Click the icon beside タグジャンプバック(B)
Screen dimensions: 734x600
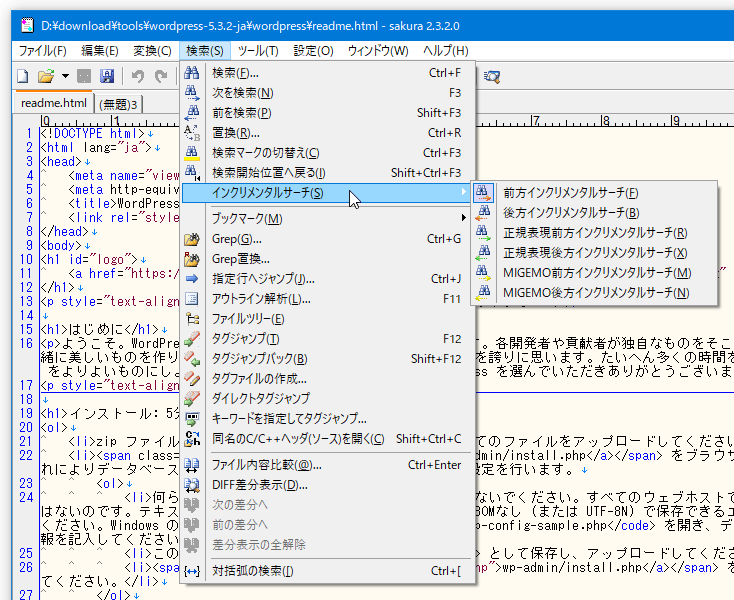pyautogui.click(x=191, y=359)
